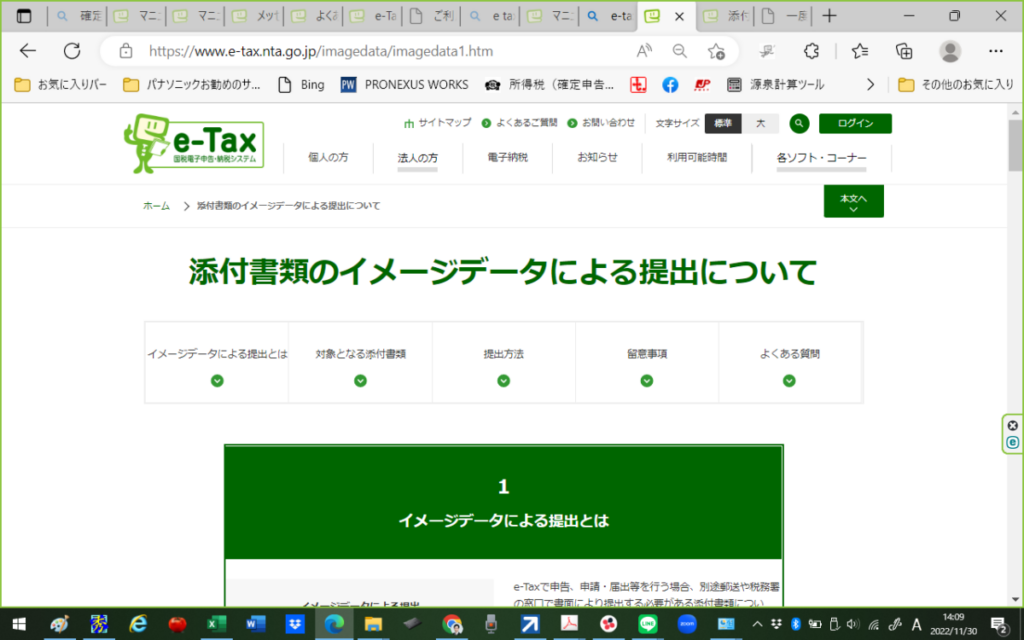Expand the イメージデータによる提出とは section
This screenshot has height=640, width=1024.
point(217,381)
